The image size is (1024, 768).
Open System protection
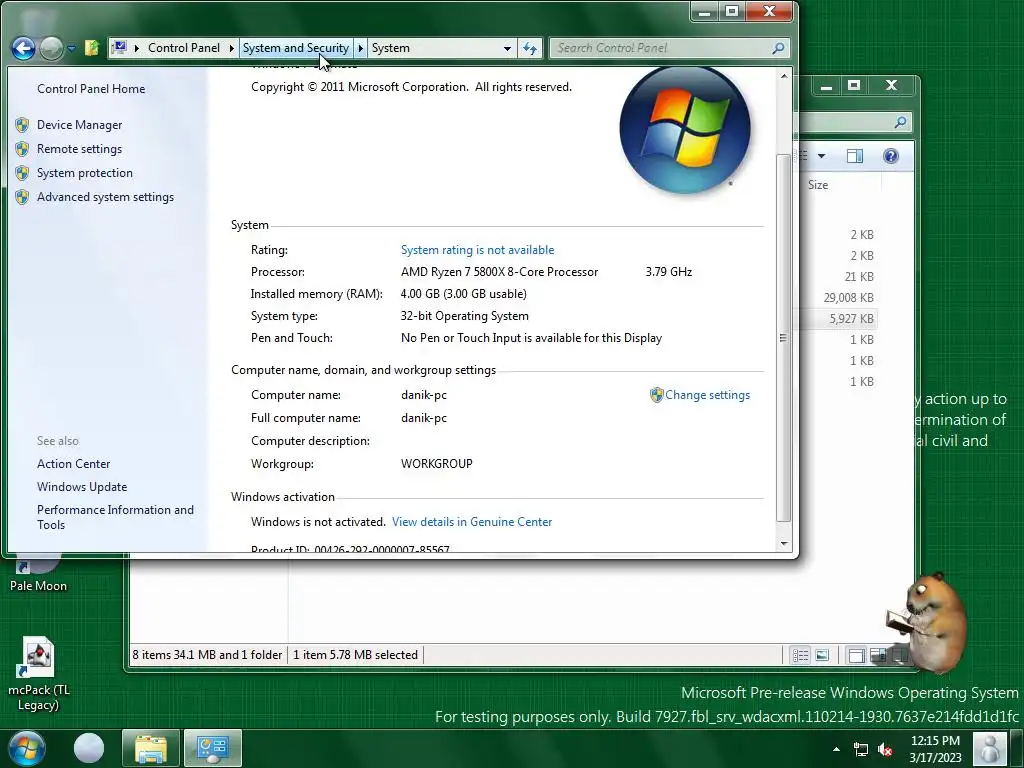[84, 173]
